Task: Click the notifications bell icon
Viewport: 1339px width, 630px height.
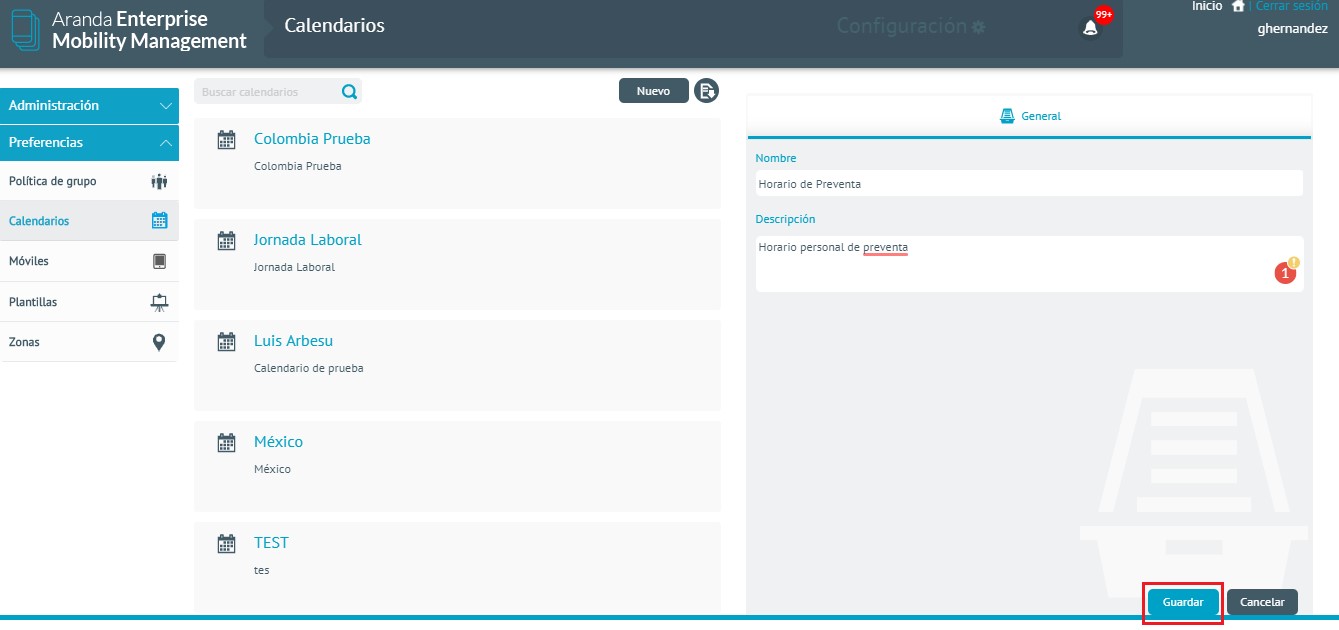Action: (1090, 28)
